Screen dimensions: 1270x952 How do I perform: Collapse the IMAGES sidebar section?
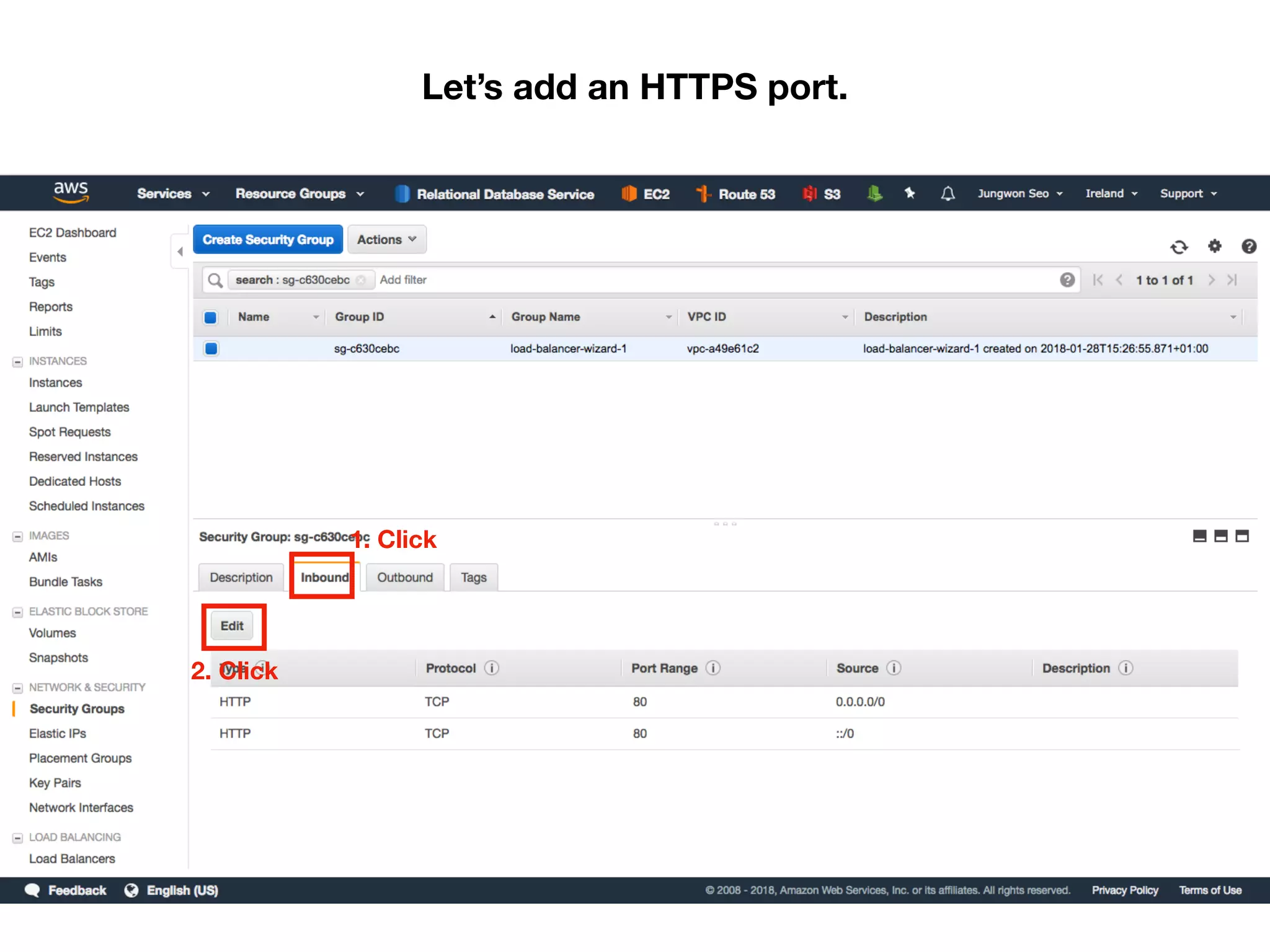(x=17, y=536)
